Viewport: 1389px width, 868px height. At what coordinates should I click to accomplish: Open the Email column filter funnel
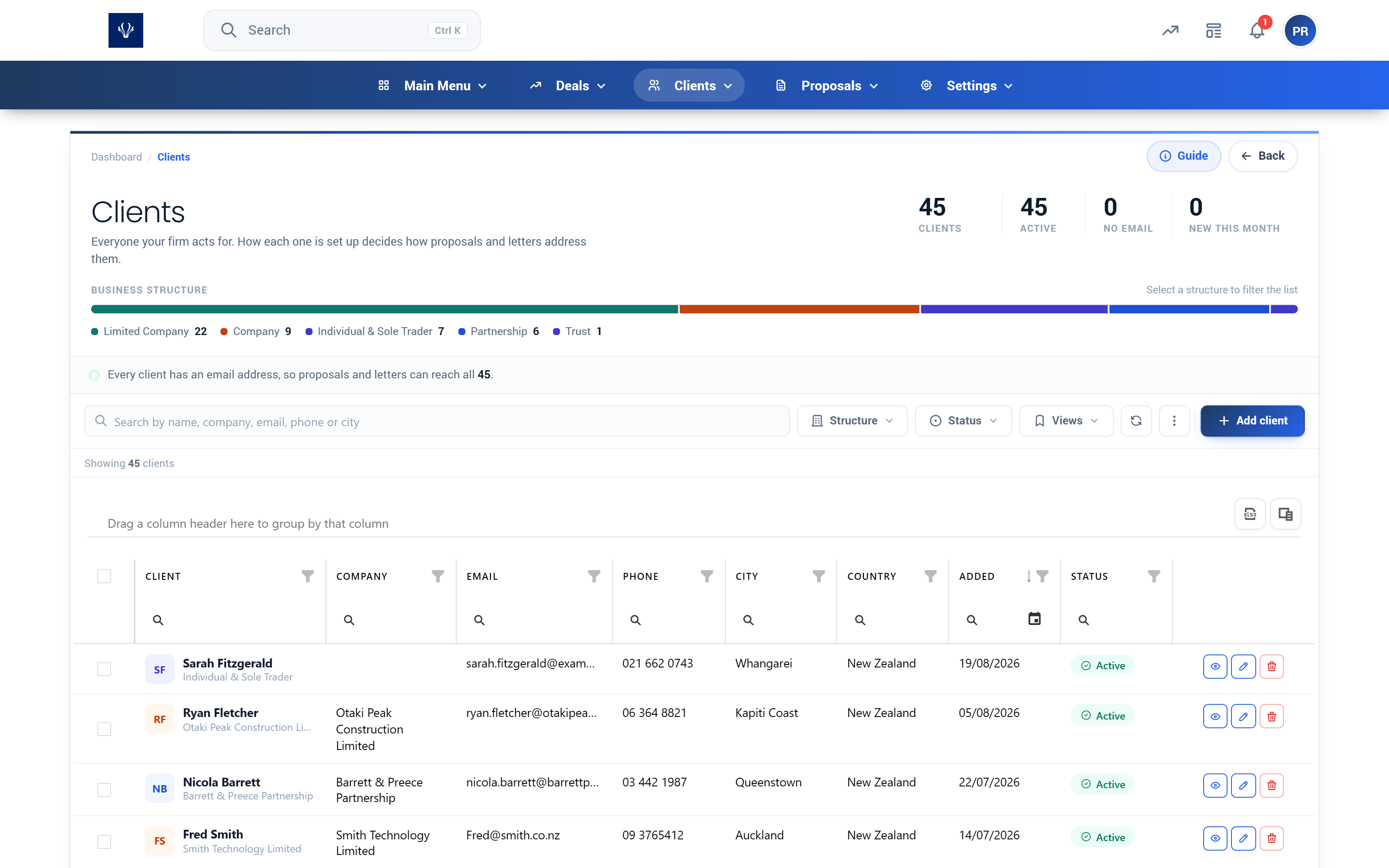click(594, 576)
